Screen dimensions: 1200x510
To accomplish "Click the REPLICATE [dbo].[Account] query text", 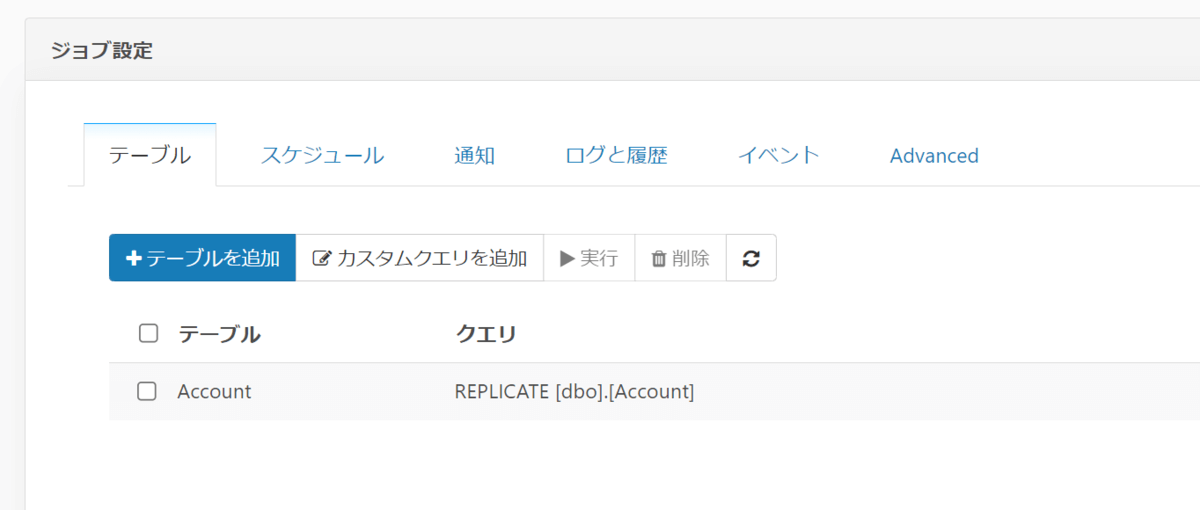I will [574, 391].
